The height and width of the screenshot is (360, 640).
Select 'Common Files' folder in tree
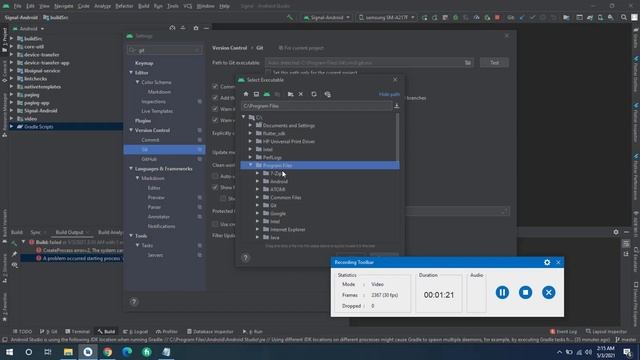click(285, 198)
